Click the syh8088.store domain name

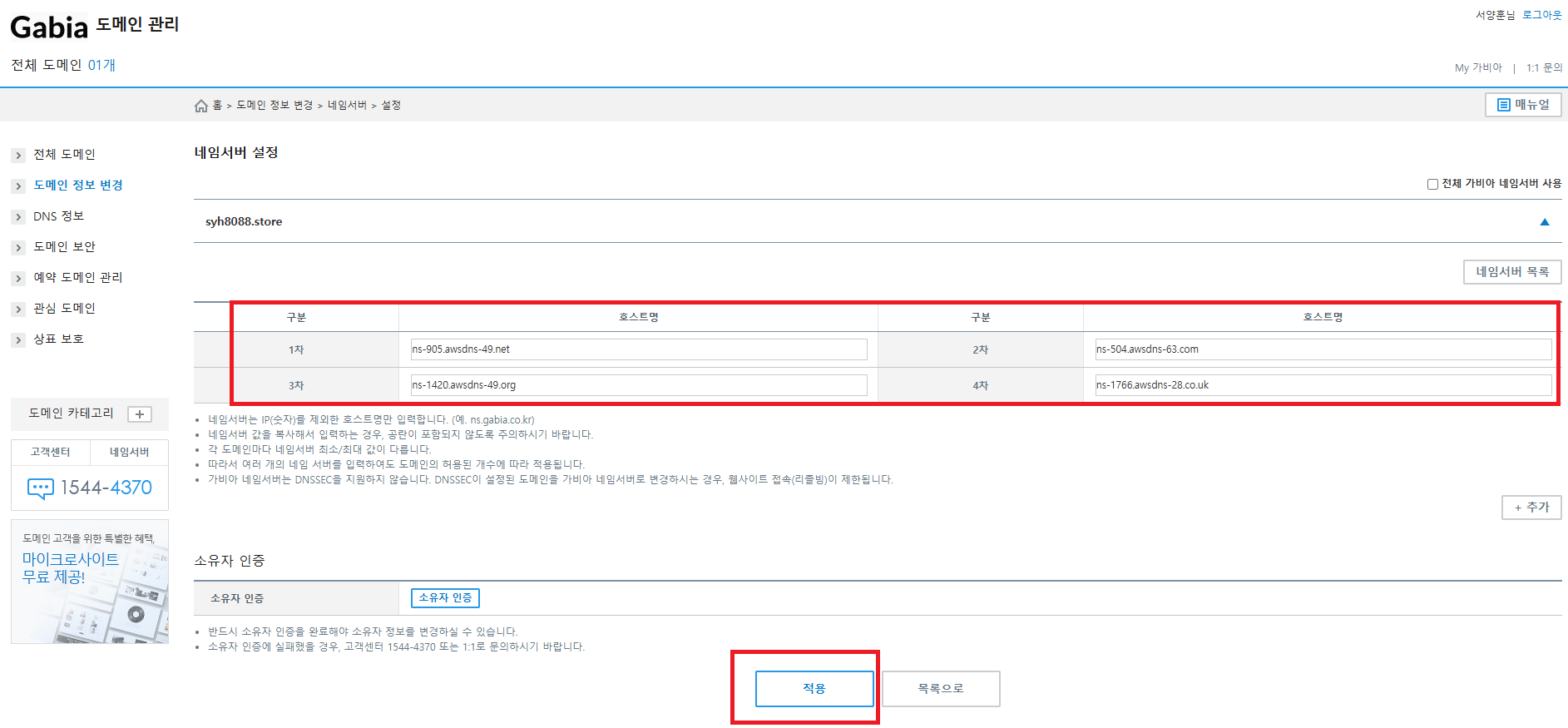point(244,221)
